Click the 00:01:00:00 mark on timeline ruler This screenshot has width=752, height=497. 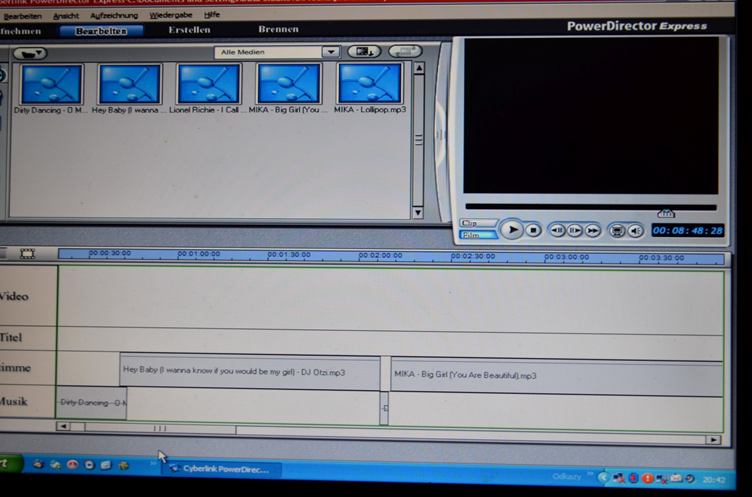pos(199,254)
